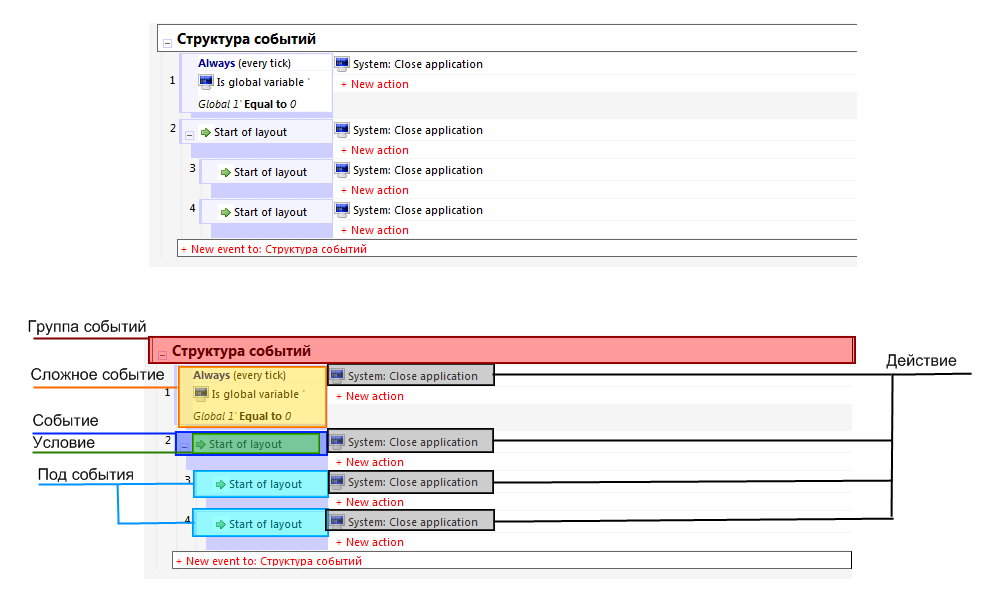Collapse the lower red-highlighted 'Структура событий' group

162,355
